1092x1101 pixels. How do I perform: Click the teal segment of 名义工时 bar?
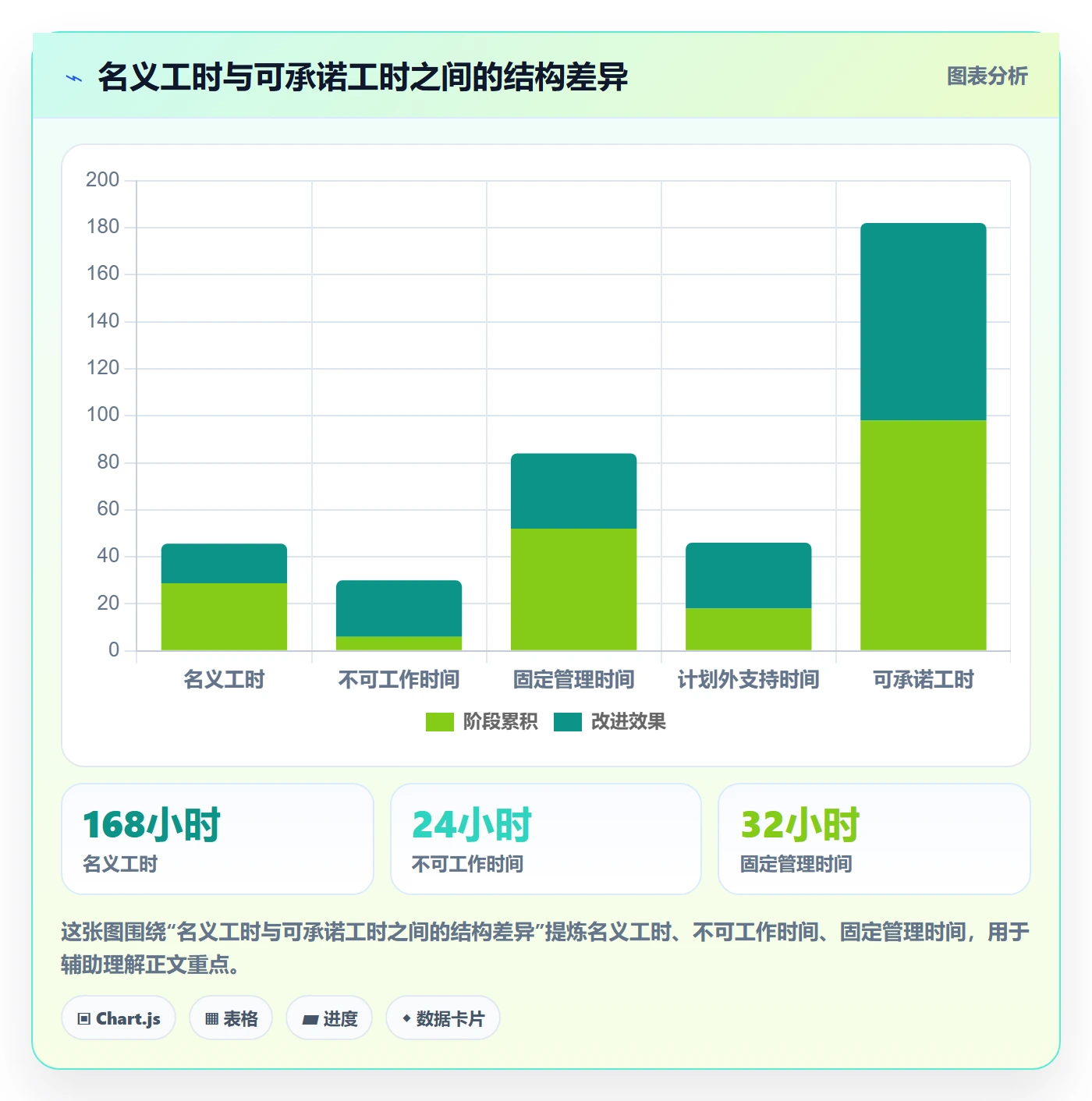tap(224, 564)
